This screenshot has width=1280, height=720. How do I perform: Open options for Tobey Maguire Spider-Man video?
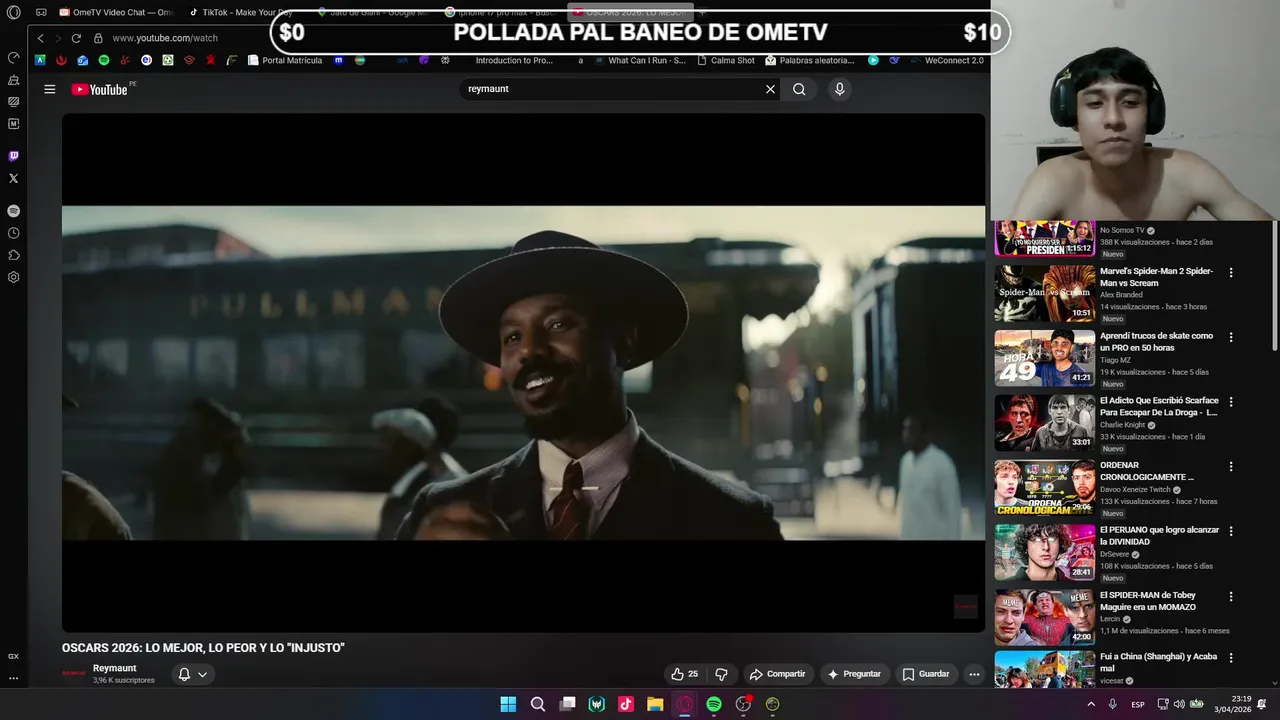point(1231,596)
